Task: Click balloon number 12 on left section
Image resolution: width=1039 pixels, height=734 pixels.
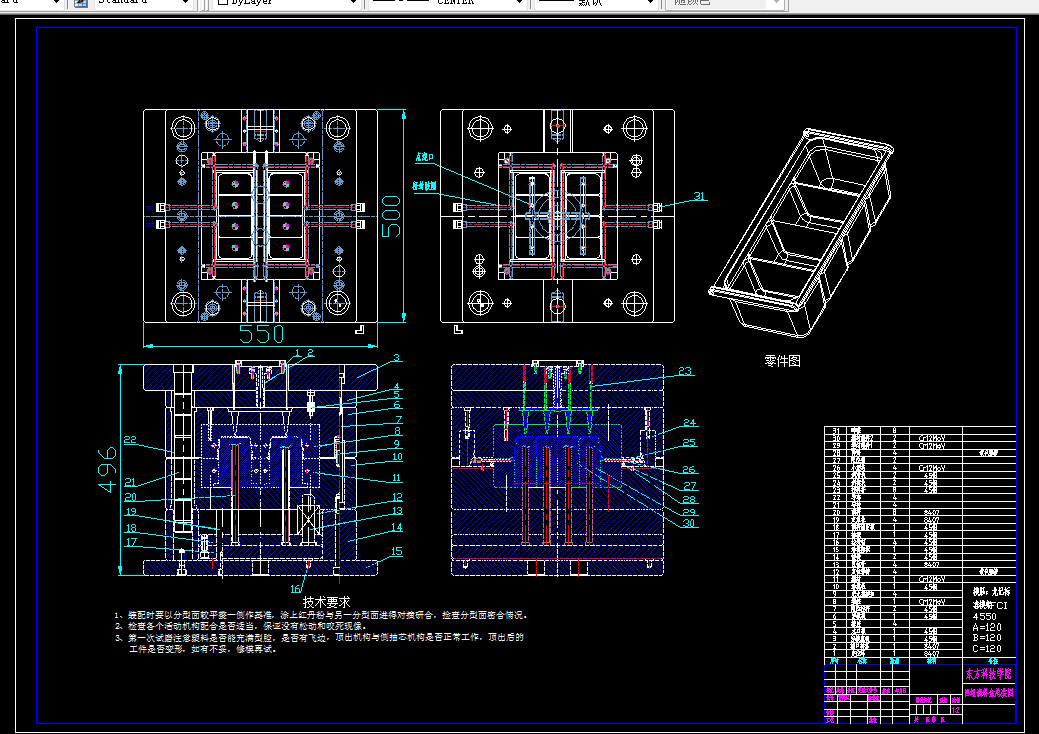Action: [x=397, y=497]
